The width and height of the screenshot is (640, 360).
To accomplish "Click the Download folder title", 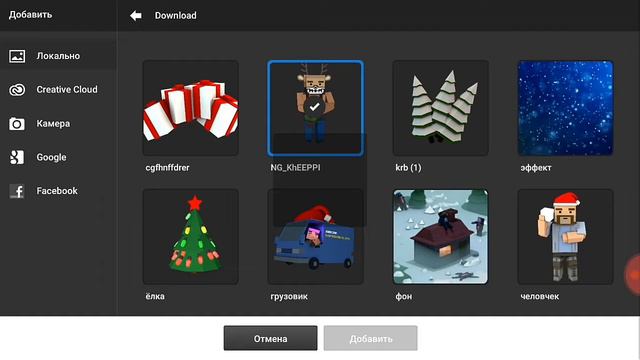I will (176, 16).
